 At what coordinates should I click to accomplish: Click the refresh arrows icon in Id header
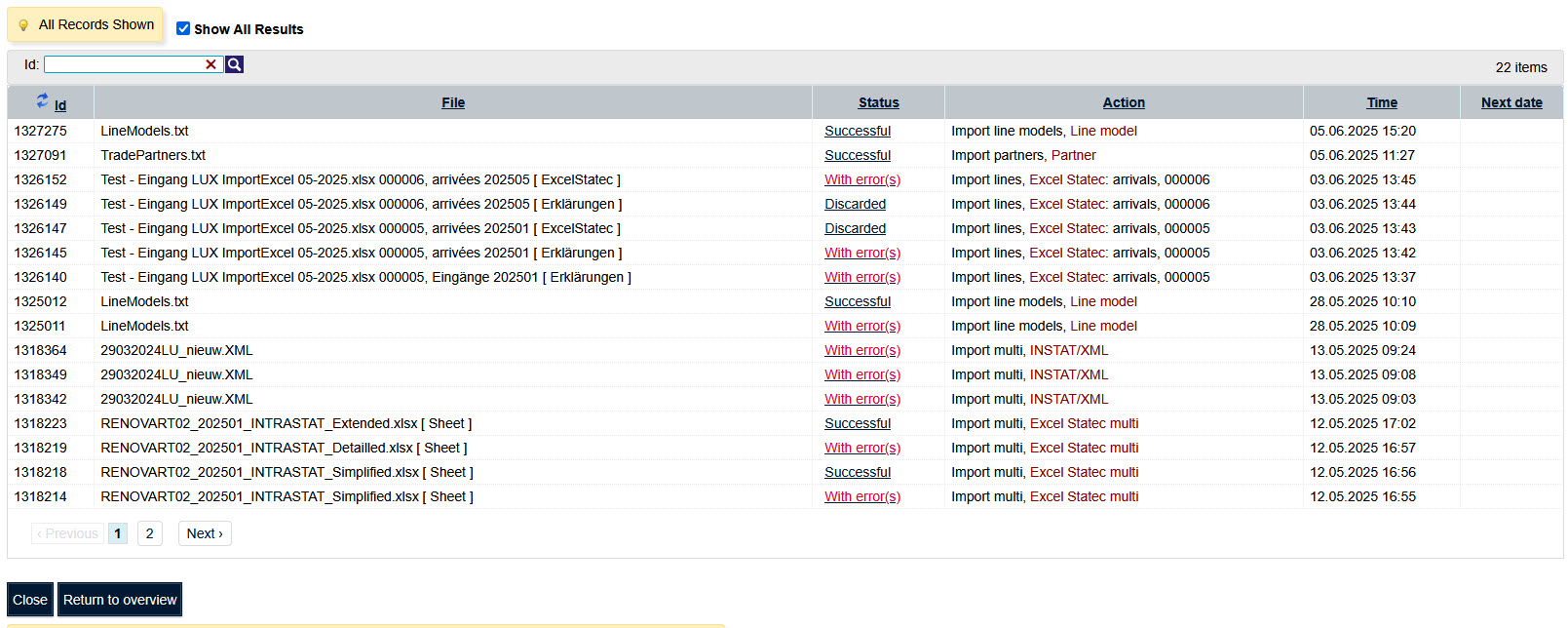(42, 99)
